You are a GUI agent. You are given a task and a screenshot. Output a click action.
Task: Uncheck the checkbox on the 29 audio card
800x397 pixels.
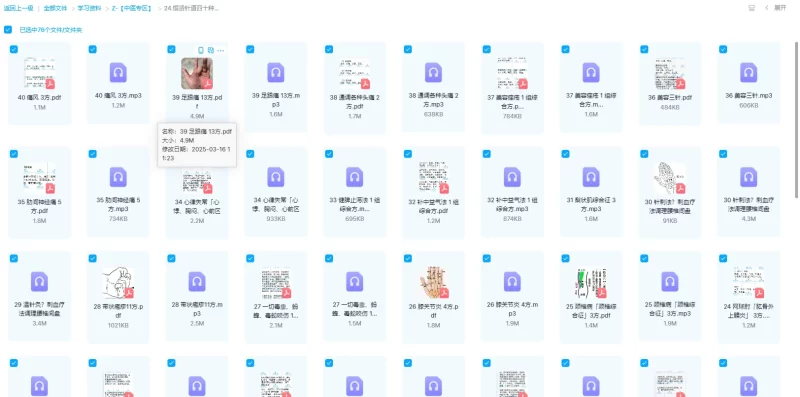click(14, 258)
